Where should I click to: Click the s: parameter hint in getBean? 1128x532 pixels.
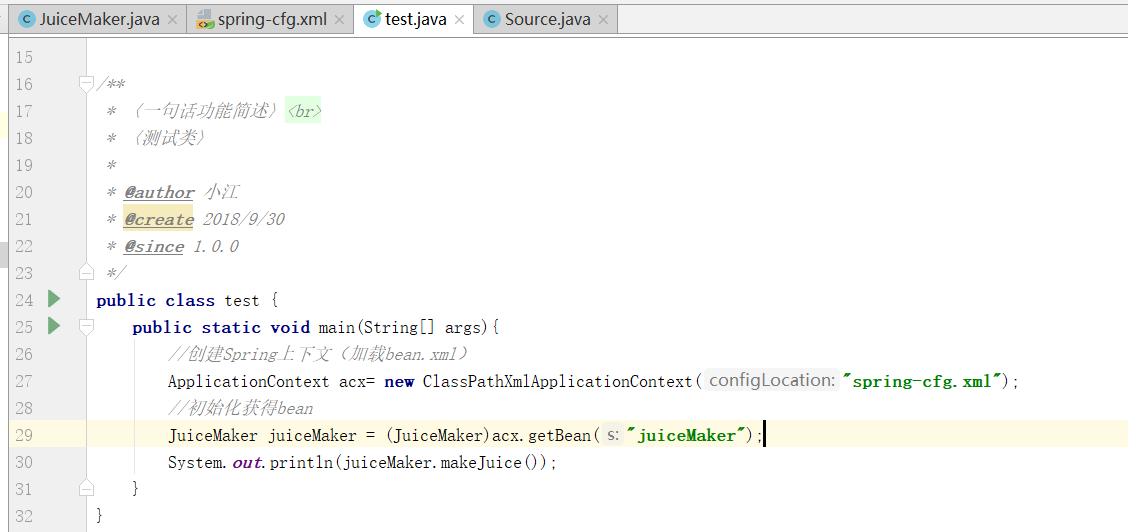(x=612, y=434)
